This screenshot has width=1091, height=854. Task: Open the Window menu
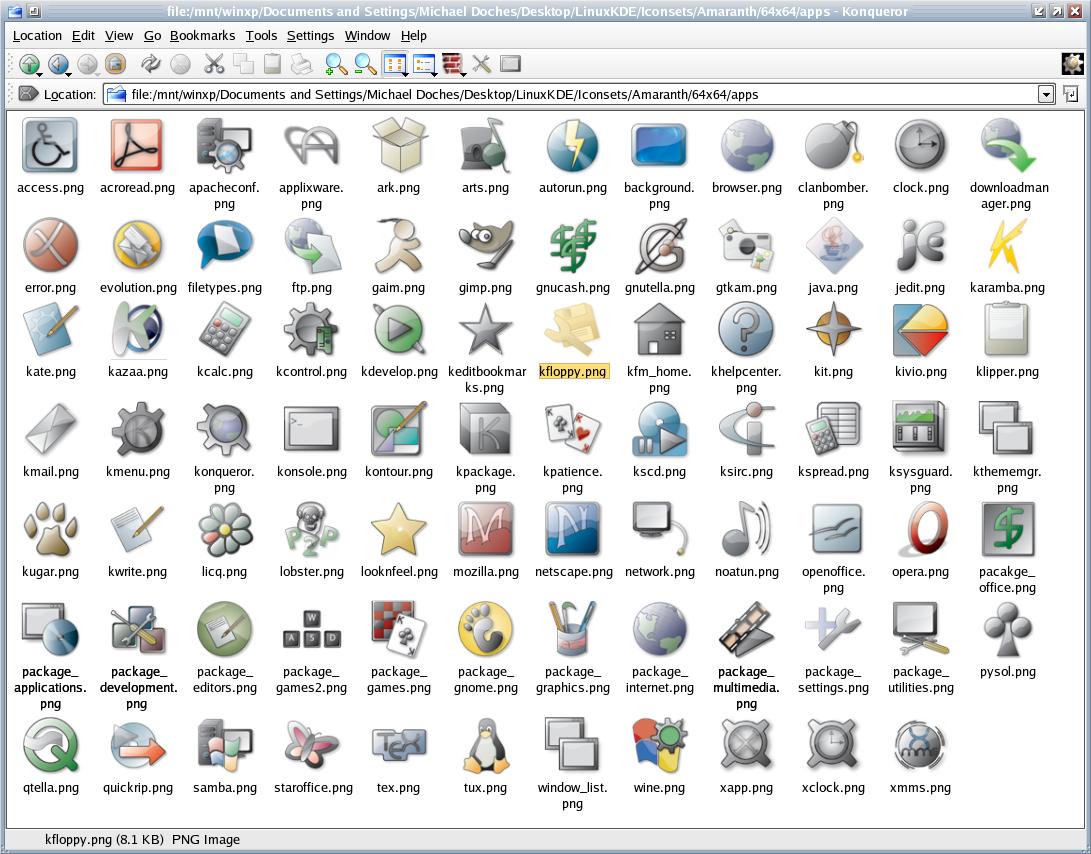coord(367,35)
